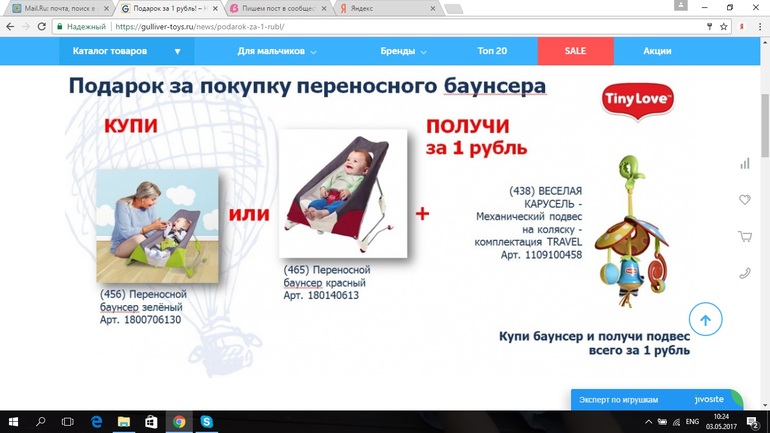Image resolution: width=770 pixels, height=433 pixels.
Task: Open the Топ 20 page
Action: tap(492, 51)
